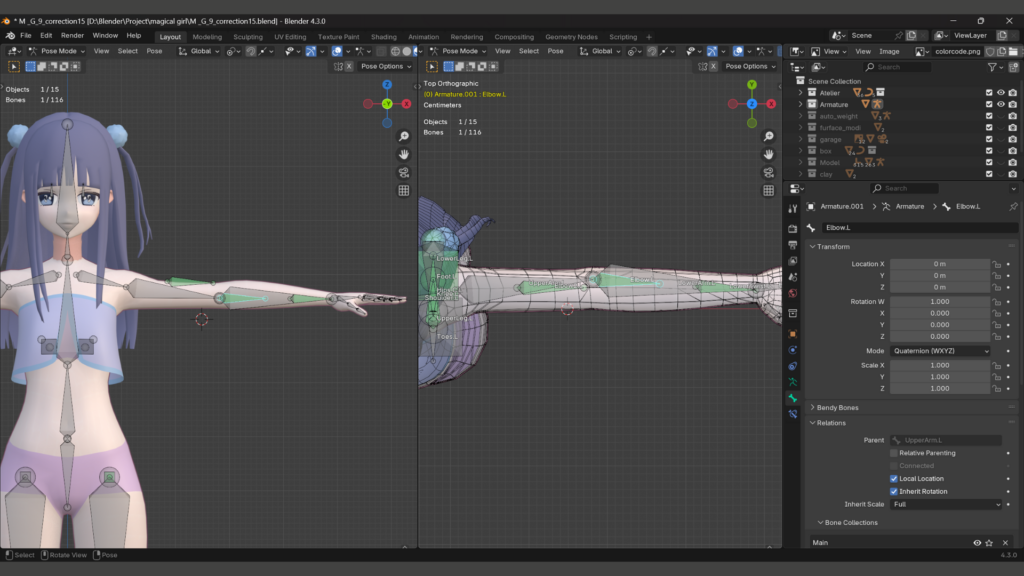1024x576 pixels.
Task: Toggle camera view icon in left viewport
Action: point(404,172)
